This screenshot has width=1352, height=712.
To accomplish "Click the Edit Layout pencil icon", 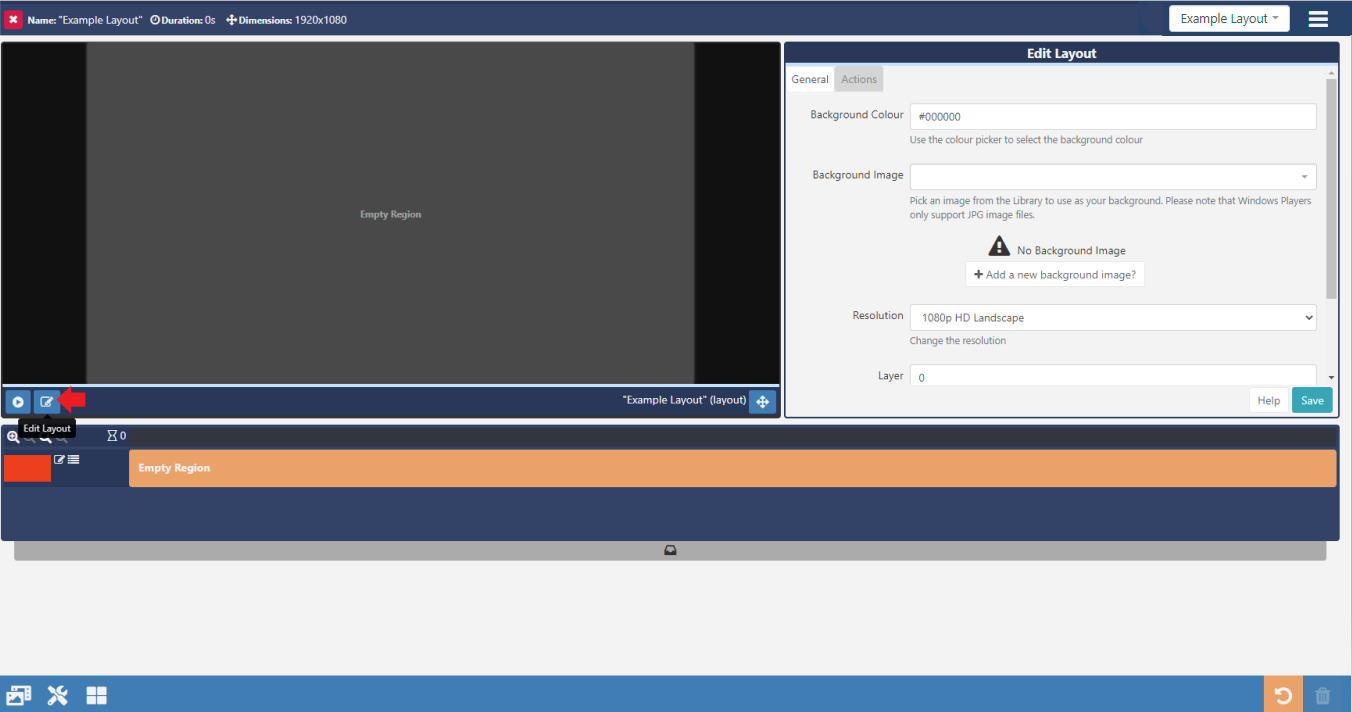I will click(46, 401).
